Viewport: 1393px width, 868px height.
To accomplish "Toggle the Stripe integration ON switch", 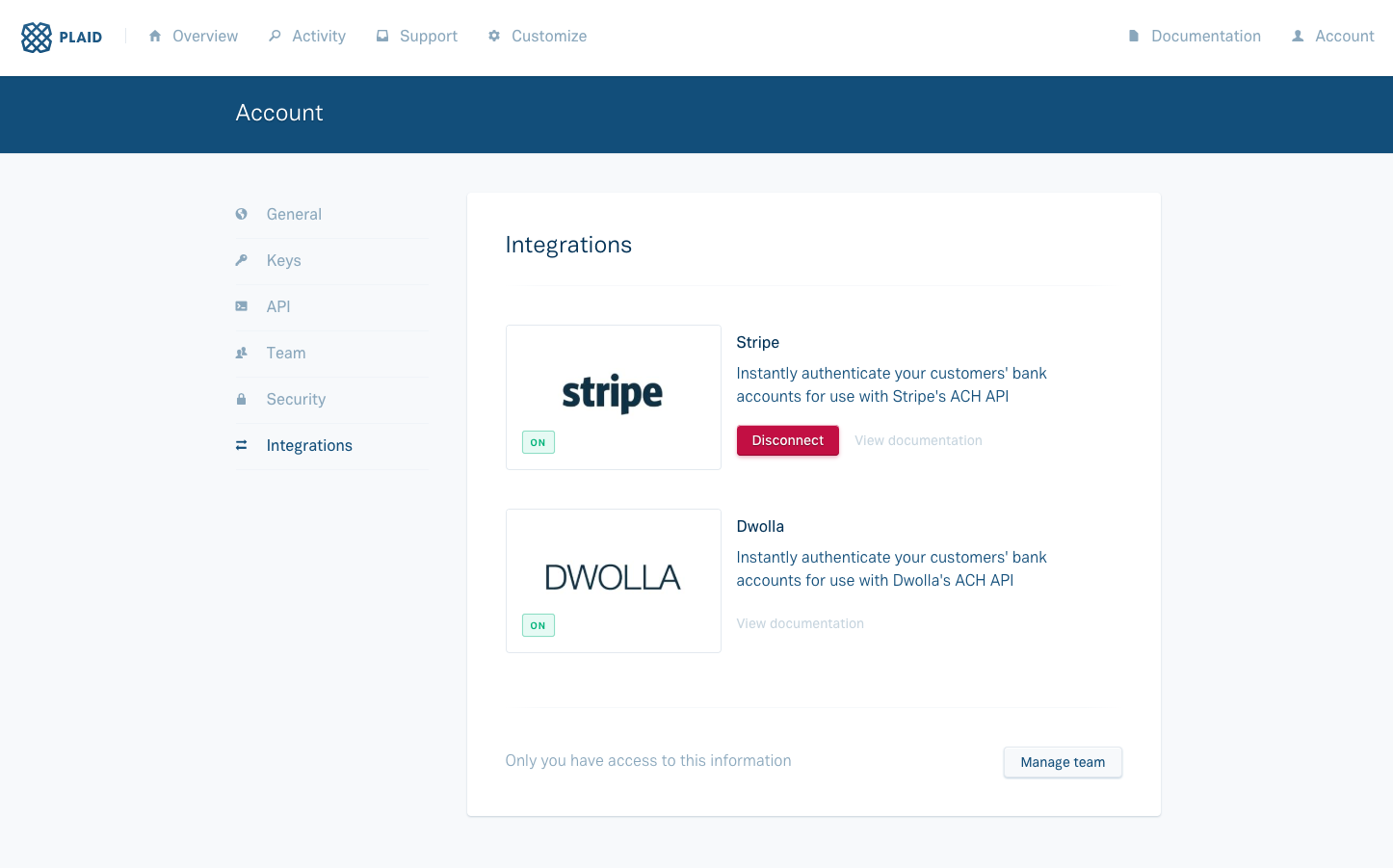I will click(x=538, y=441).
